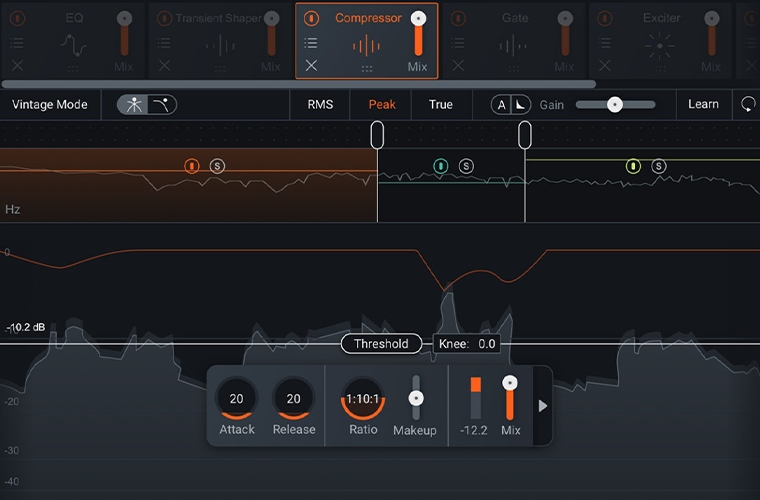Screen dimensions: 760x500
Task: Click the Learn button
Action: click(x=703, y=104)
